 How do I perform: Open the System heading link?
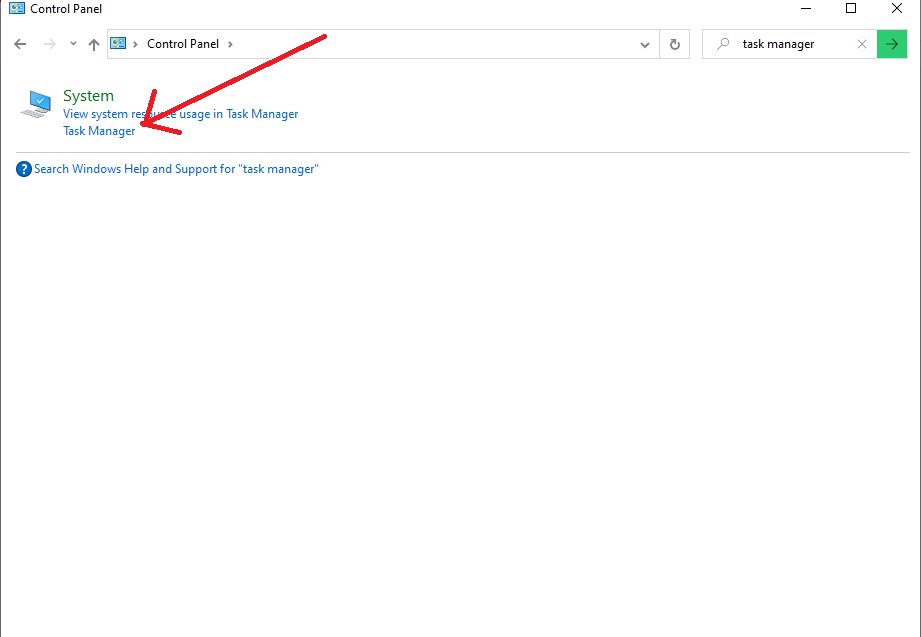pyautogui.click(x=88, y=96)
